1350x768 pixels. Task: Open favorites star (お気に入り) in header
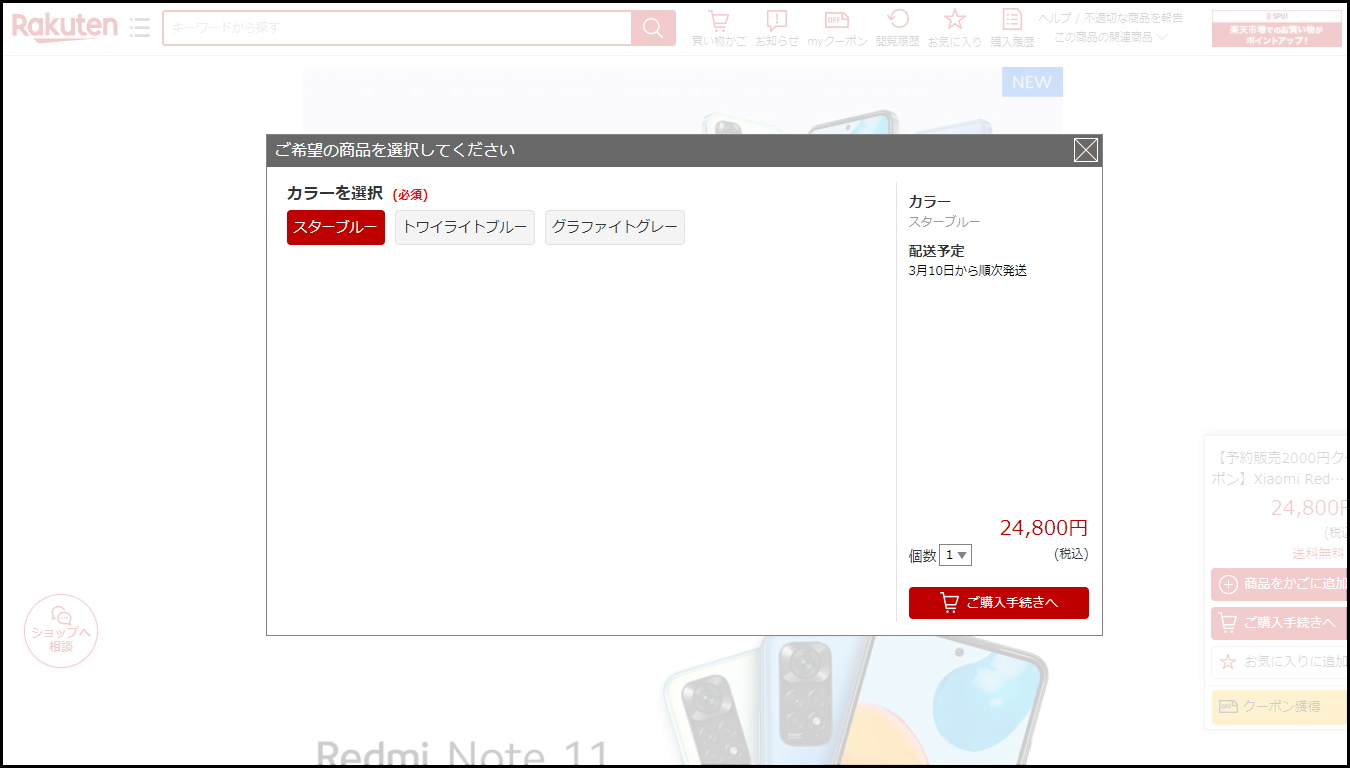(x=955, y=28)
